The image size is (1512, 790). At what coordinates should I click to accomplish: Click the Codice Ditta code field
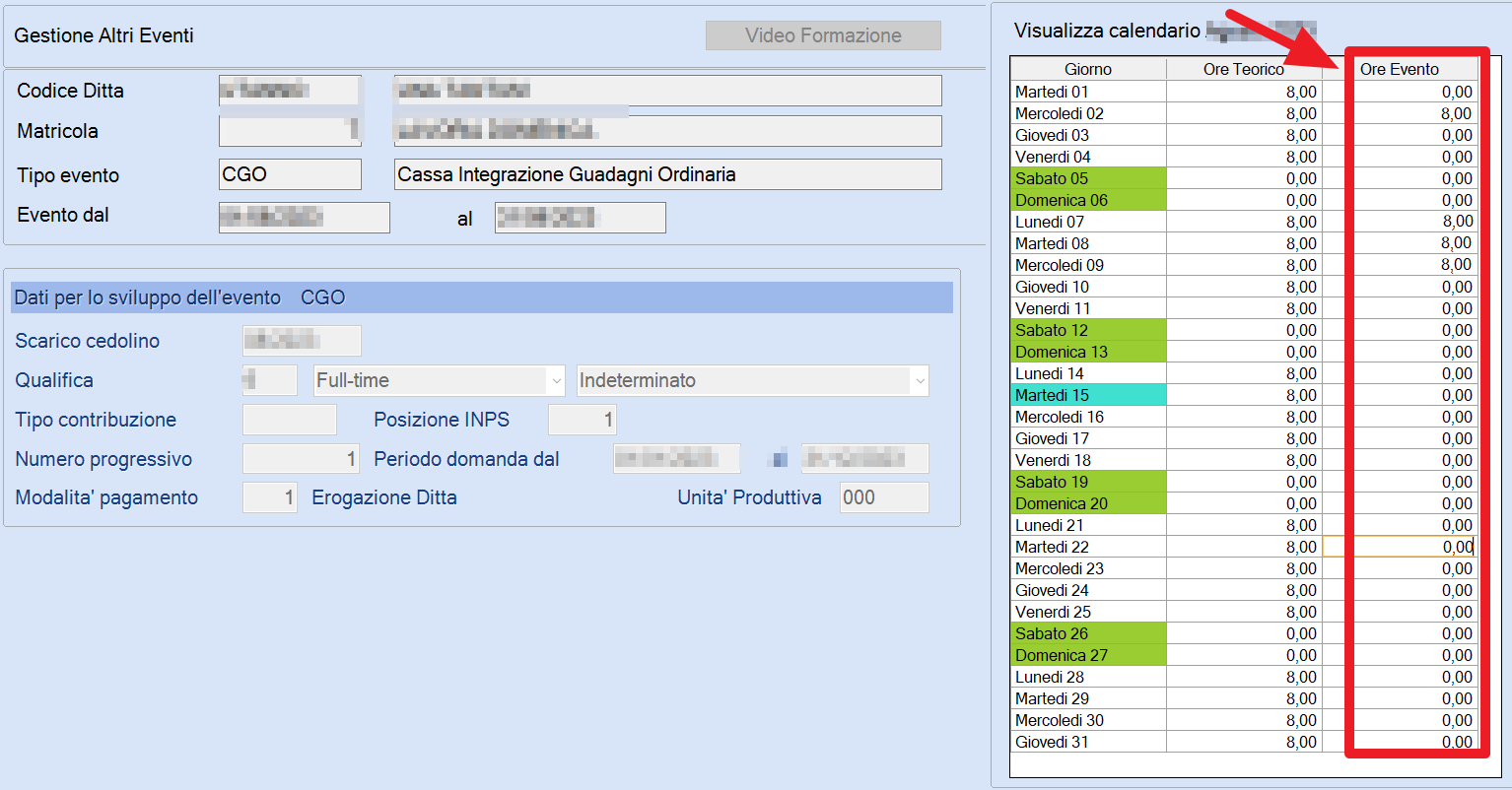[290, 91]
